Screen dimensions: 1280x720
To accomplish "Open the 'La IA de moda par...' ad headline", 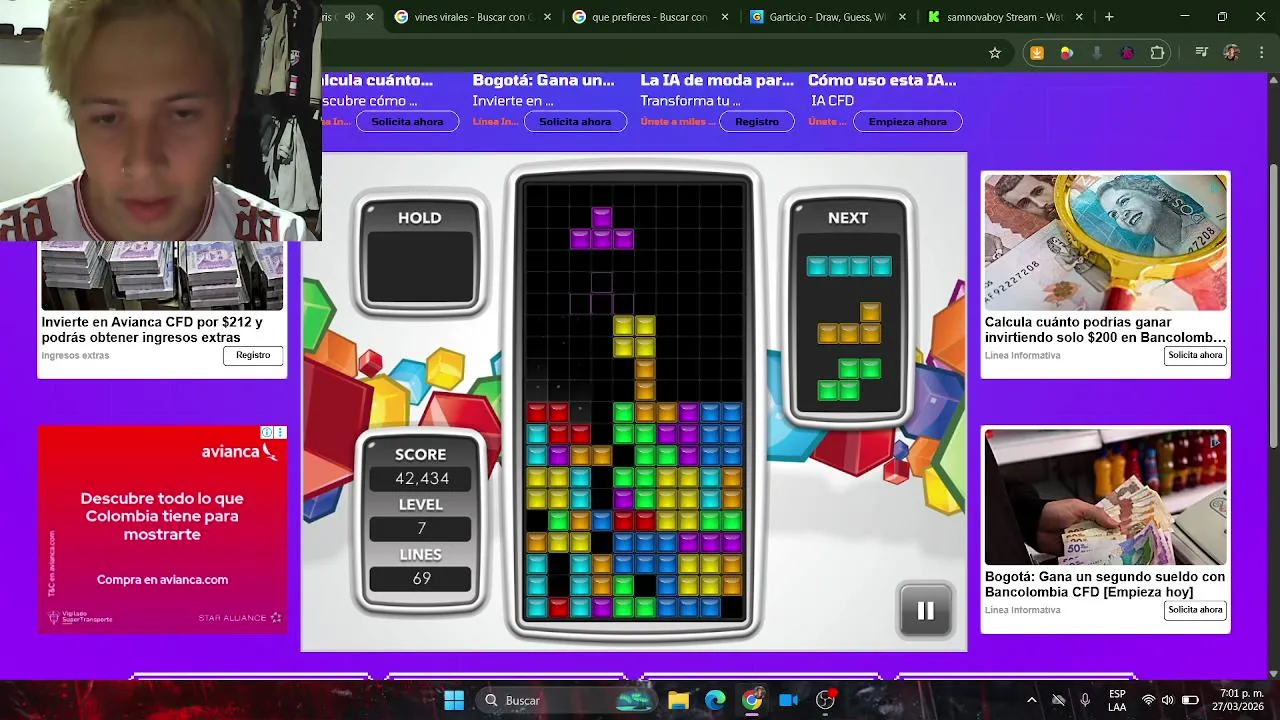I will pos(717,80).
